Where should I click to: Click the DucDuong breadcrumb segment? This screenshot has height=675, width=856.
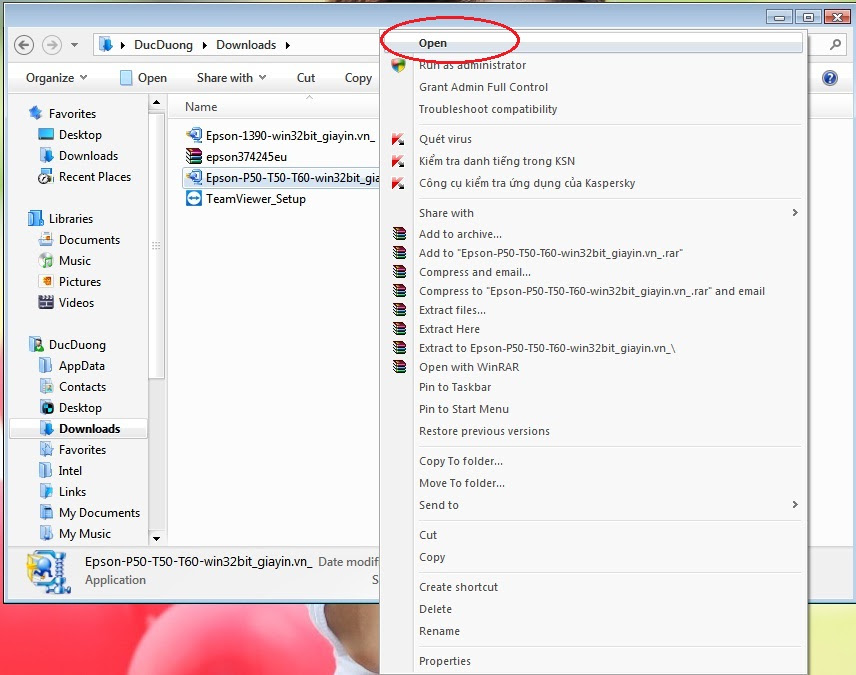(163, 45)
